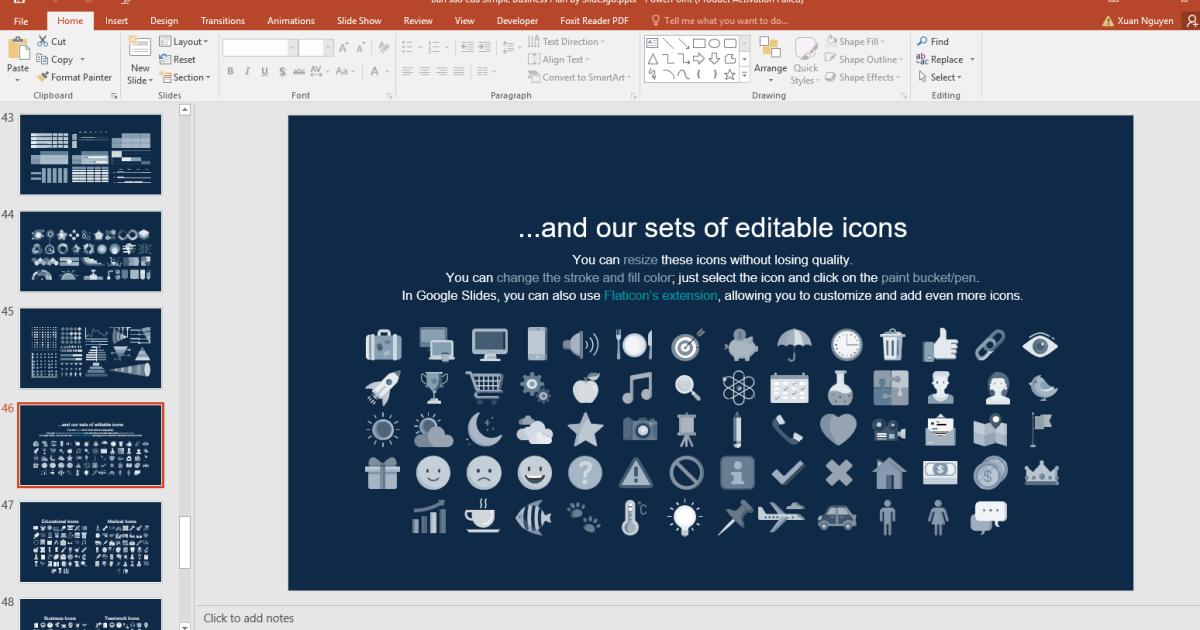Click the Cut icon in Clipboard group
This screenshot has width=1200, height=630.
pos(44,41)
